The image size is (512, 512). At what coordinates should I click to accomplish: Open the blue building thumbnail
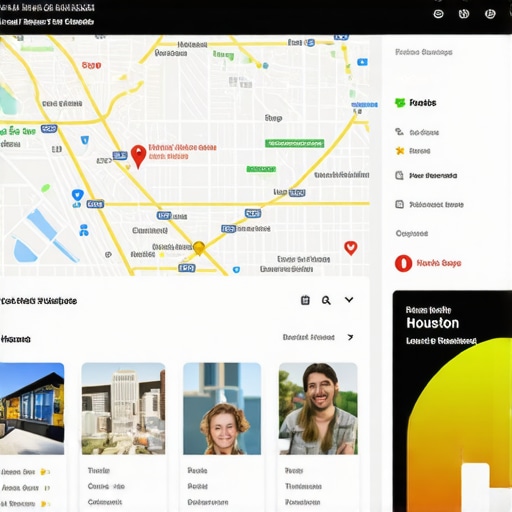tap(32, 409)
